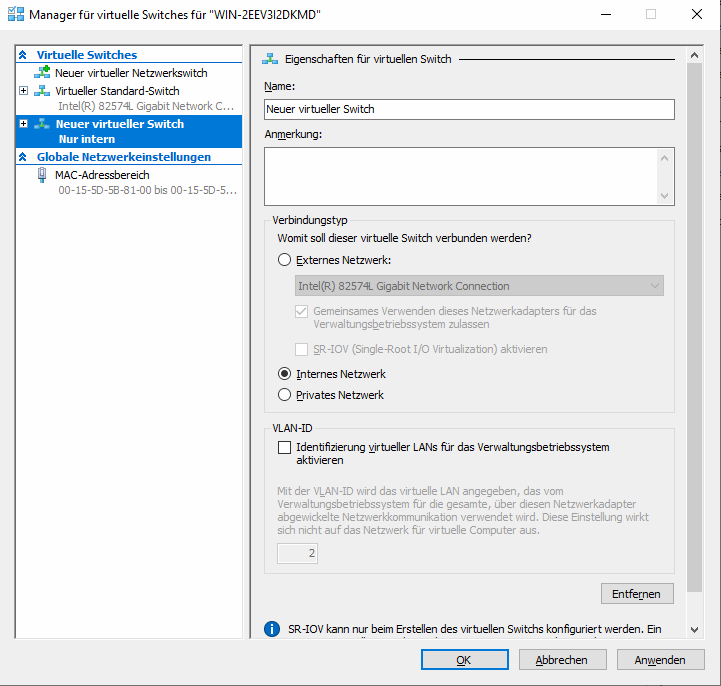Click the new virtual network switch icon
The height and width of the screenshot is (686, 721).
tap(42, 72)
